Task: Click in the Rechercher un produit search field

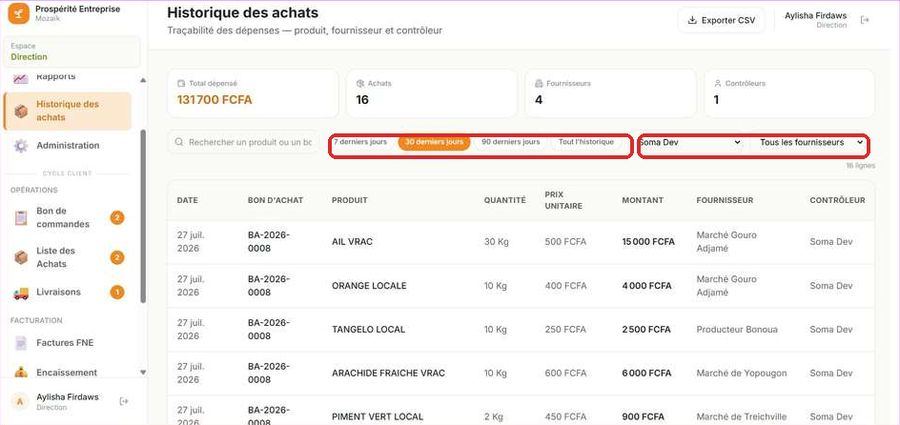Action: tap(243, 142)
